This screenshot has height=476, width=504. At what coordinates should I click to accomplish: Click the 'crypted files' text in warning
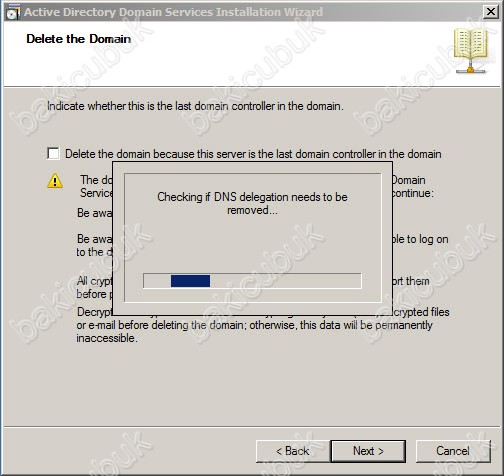point(422,312)
